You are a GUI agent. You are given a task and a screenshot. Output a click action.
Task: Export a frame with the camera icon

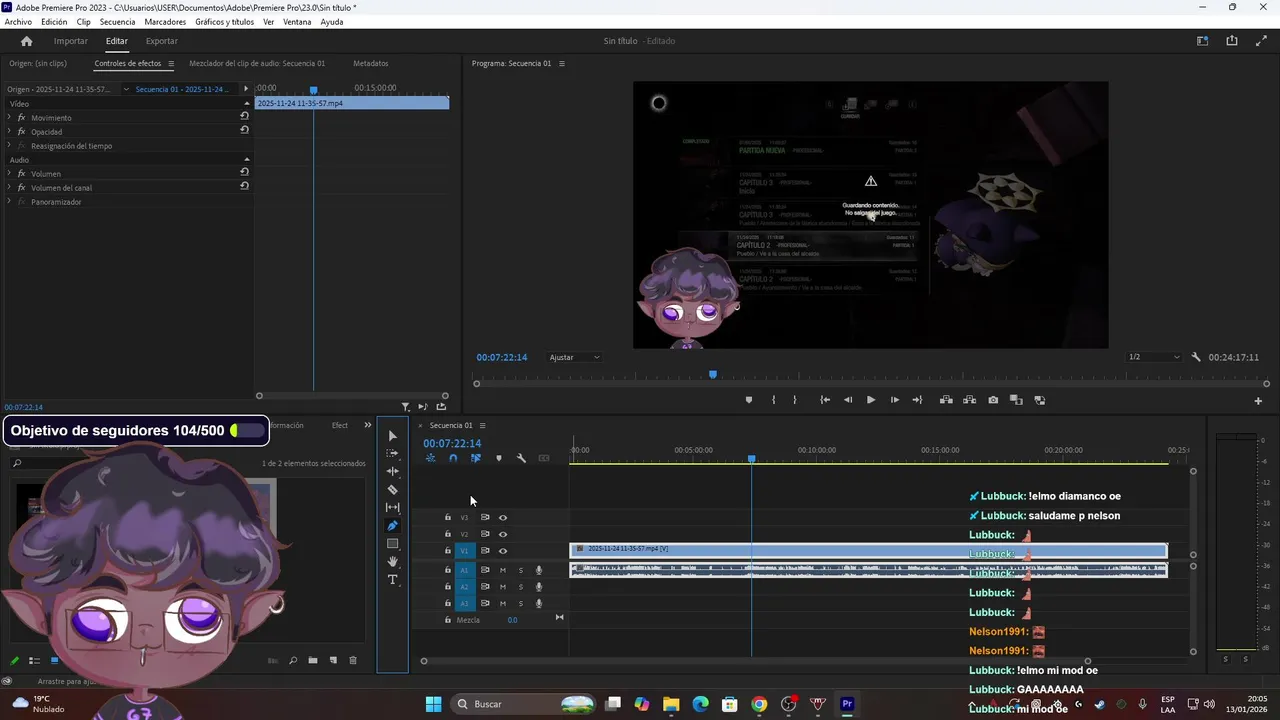[993, 400]
